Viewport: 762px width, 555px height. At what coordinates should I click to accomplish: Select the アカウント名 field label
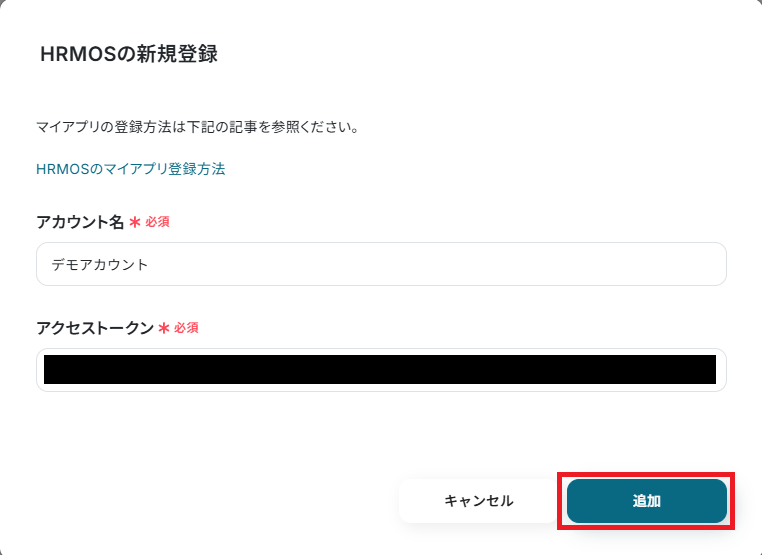pos(80,222)
